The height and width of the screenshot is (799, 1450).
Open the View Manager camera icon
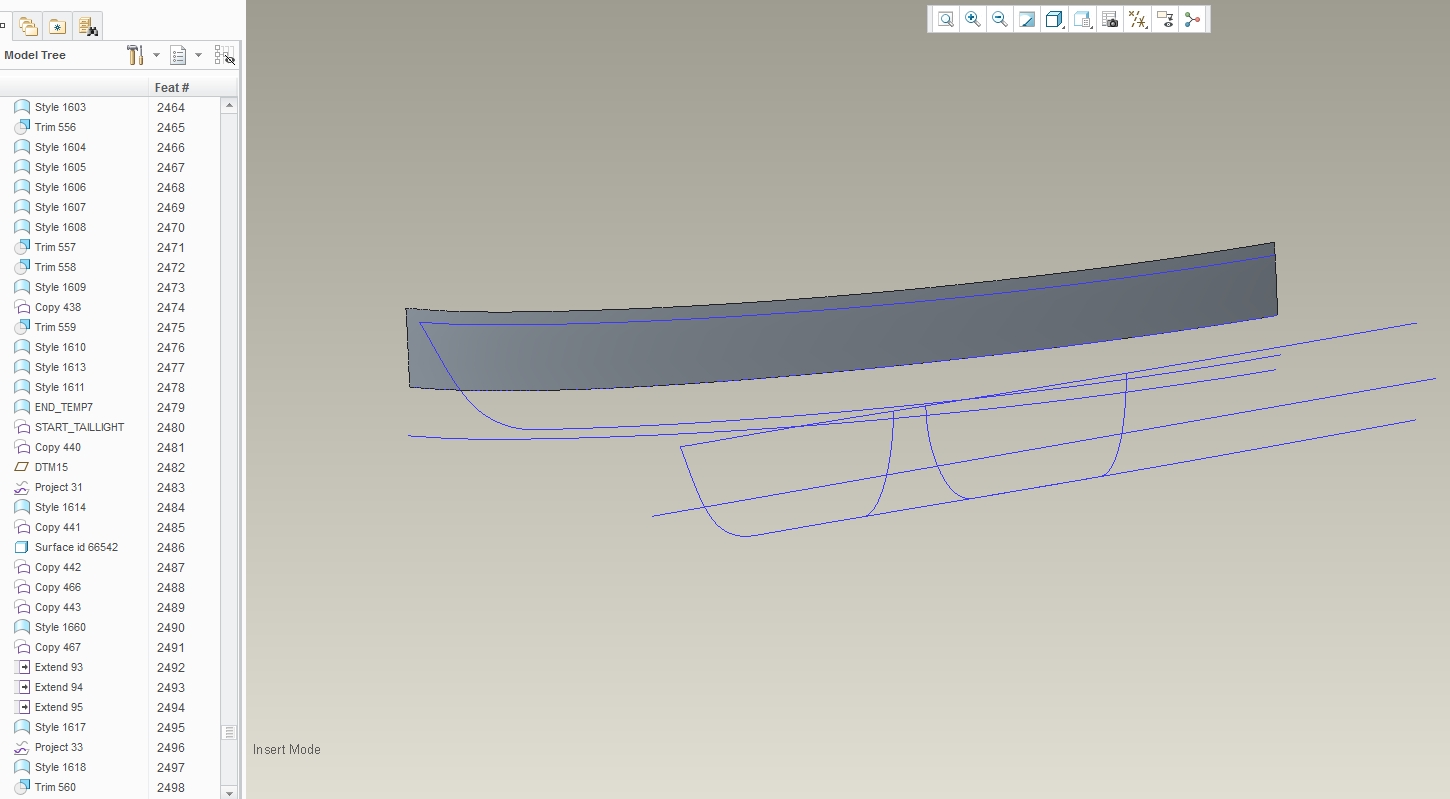tap(1109, 19)
